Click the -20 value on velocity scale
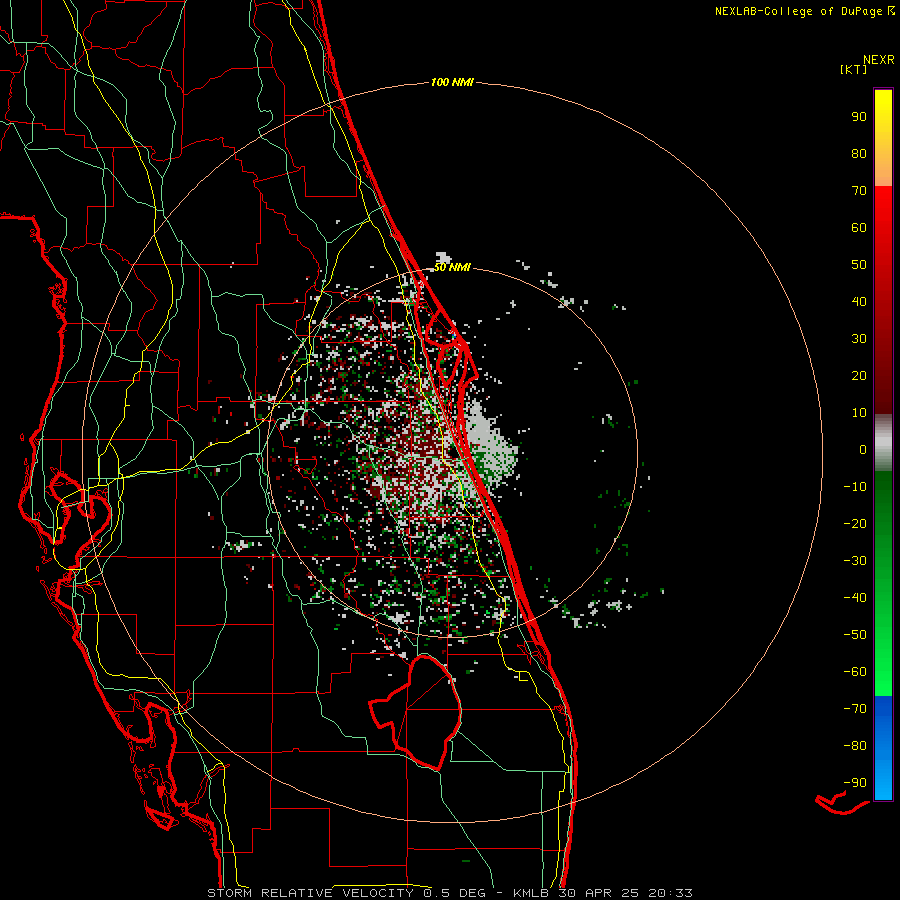The image size is (900, 900). 855,524
